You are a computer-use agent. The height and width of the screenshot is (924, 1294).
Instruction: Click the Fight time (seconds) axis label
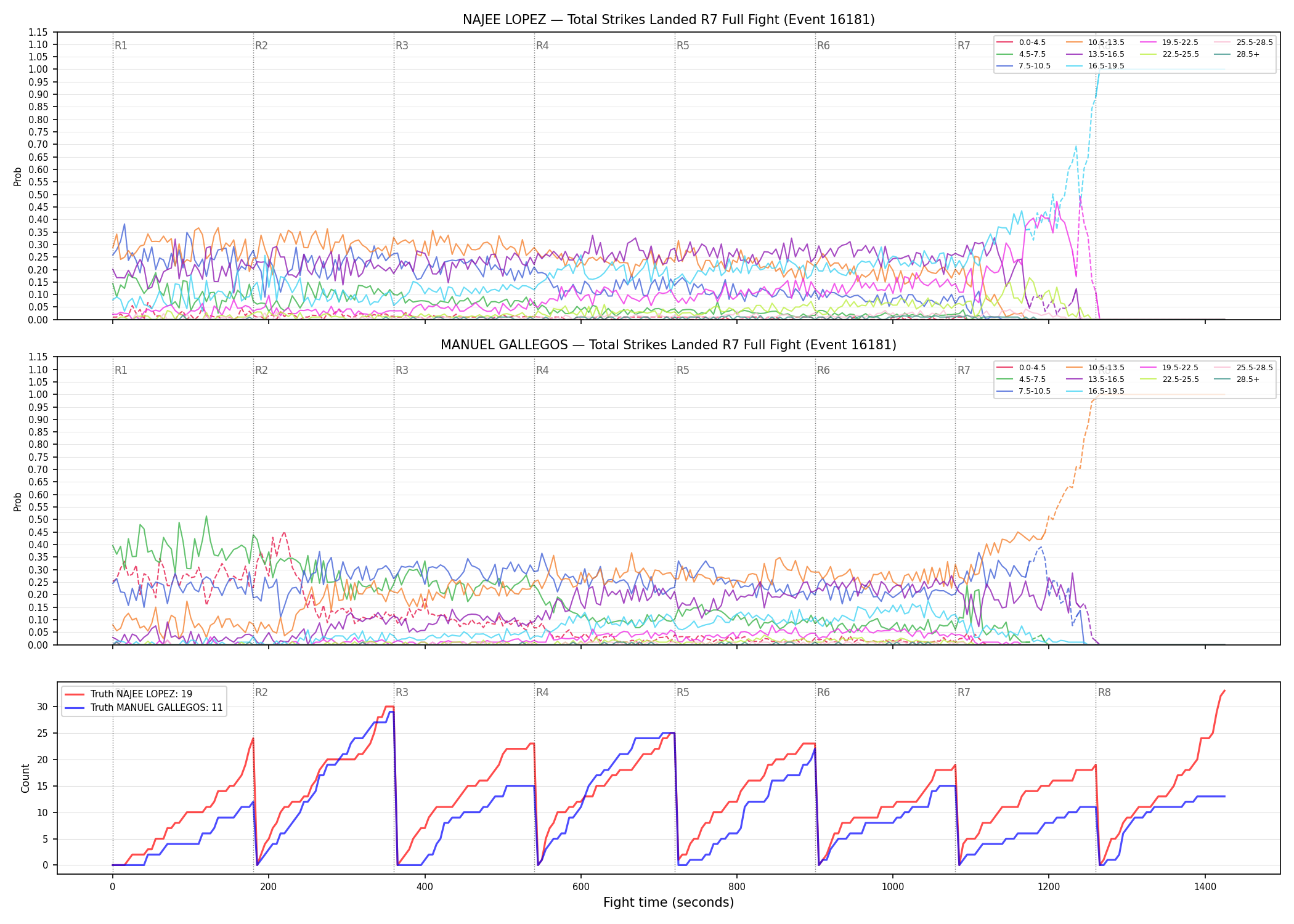669,902
